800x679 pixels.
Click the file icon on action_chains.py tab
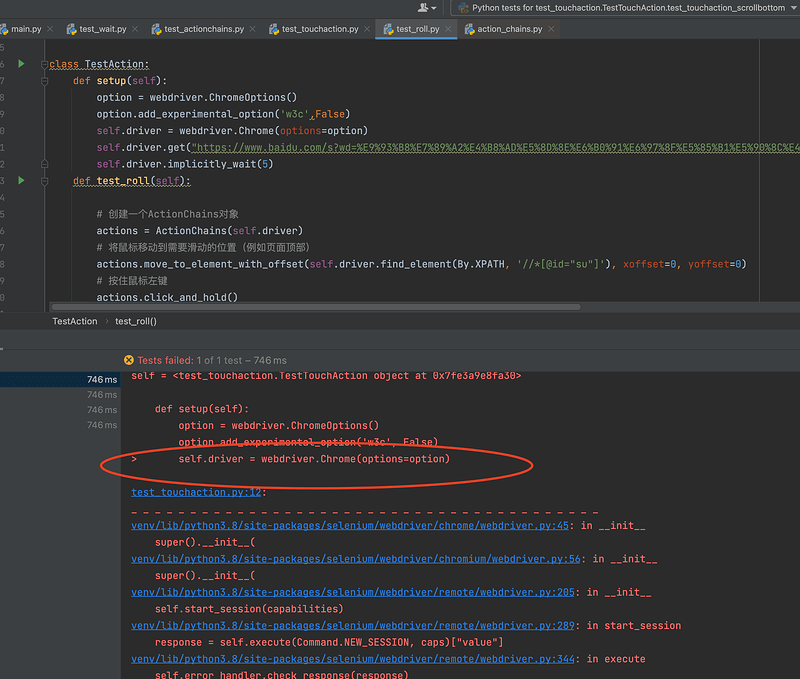[469, 29]
